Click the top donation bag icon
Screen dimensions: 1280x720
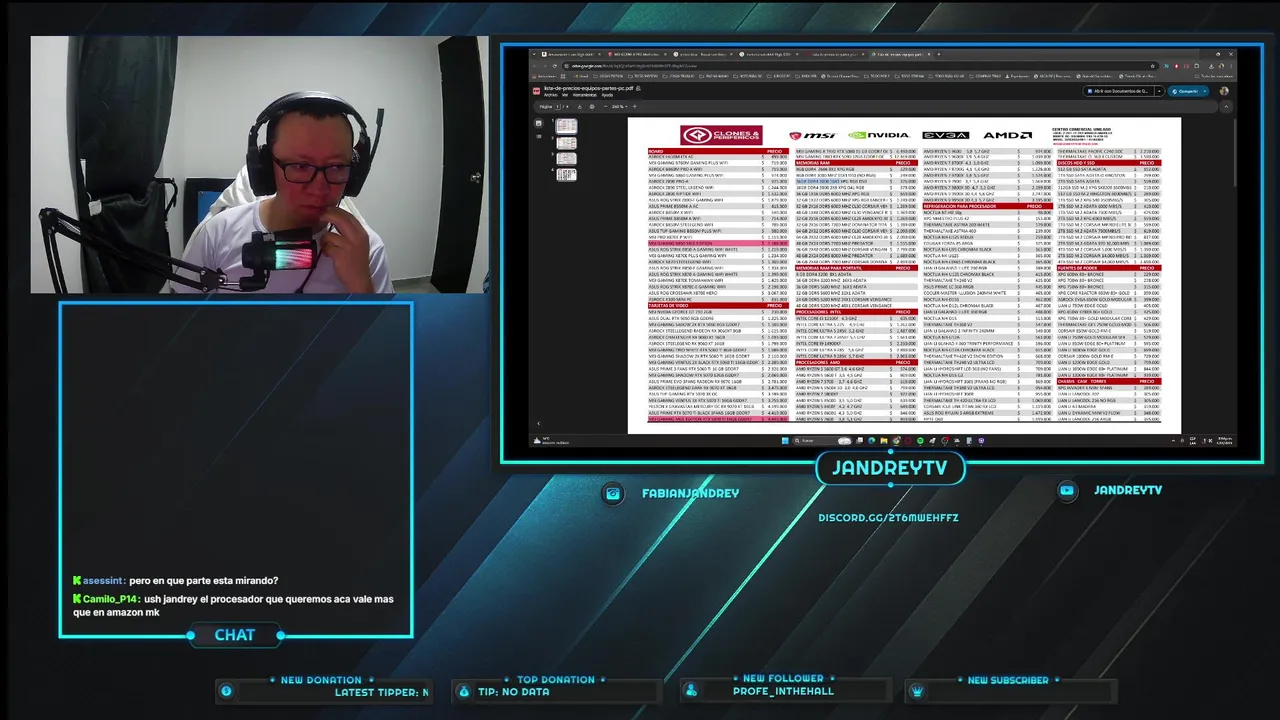click(463, 691)
